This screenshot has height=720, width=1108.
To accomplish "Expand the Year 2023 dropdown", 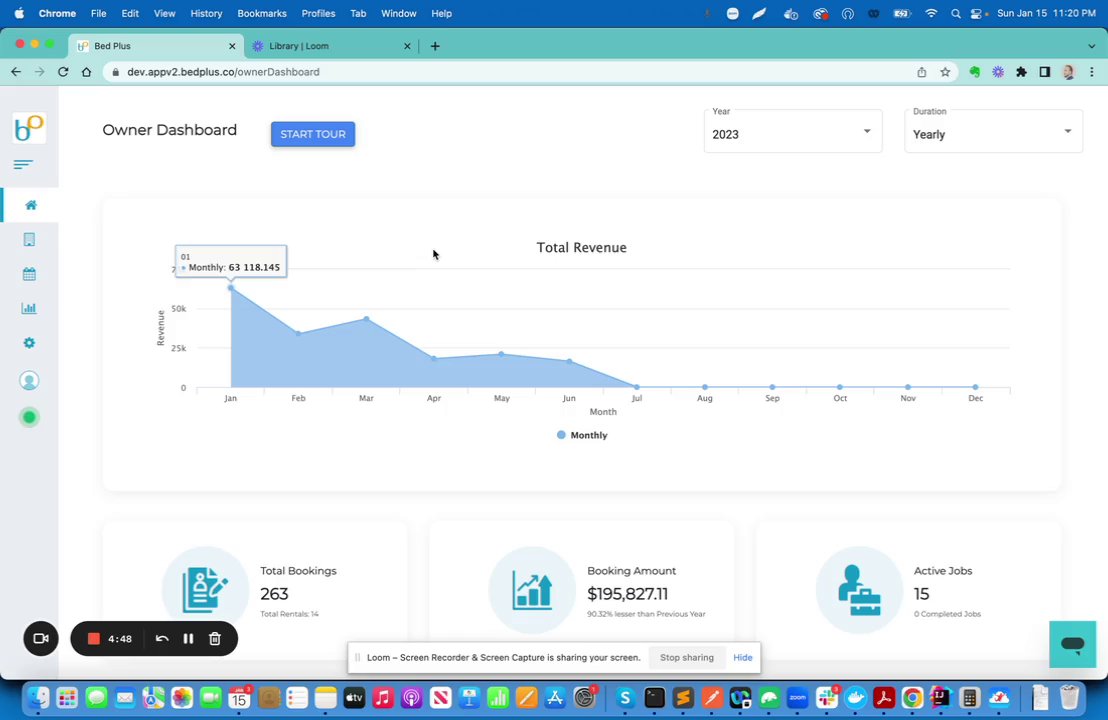I will [792, 132].
